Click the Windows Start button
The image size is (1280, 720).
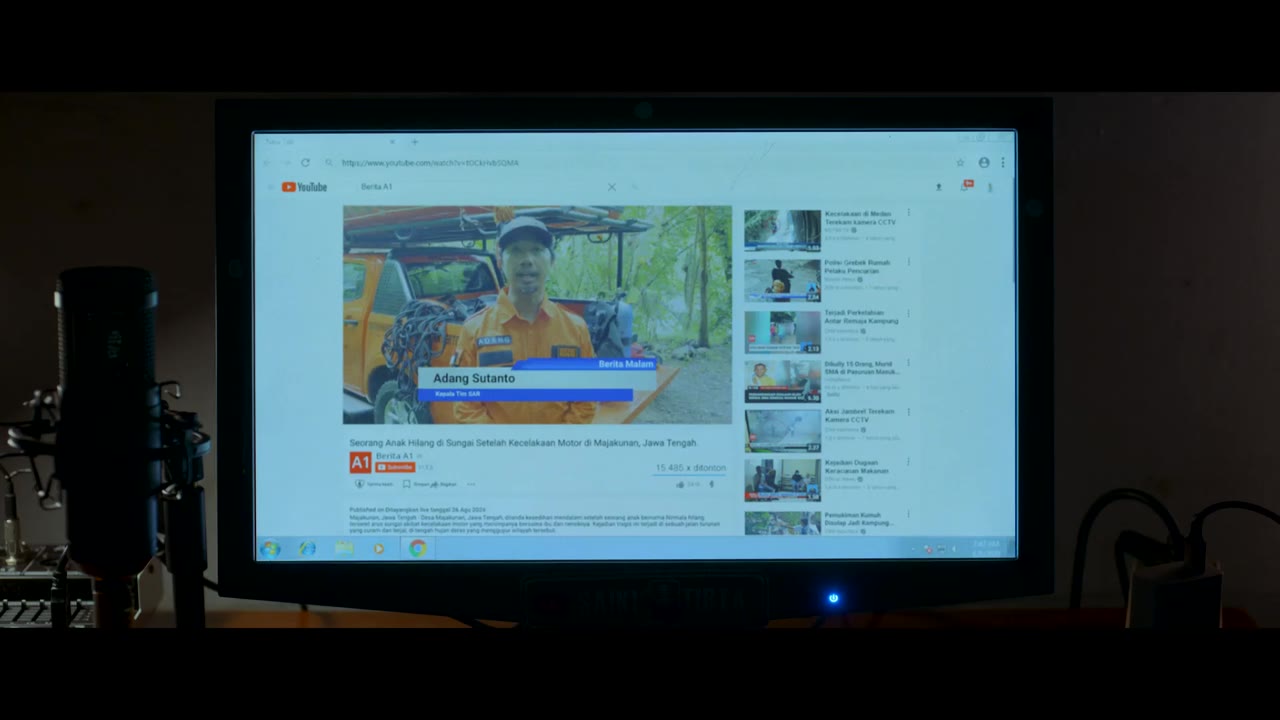click(x=270, y=548)
